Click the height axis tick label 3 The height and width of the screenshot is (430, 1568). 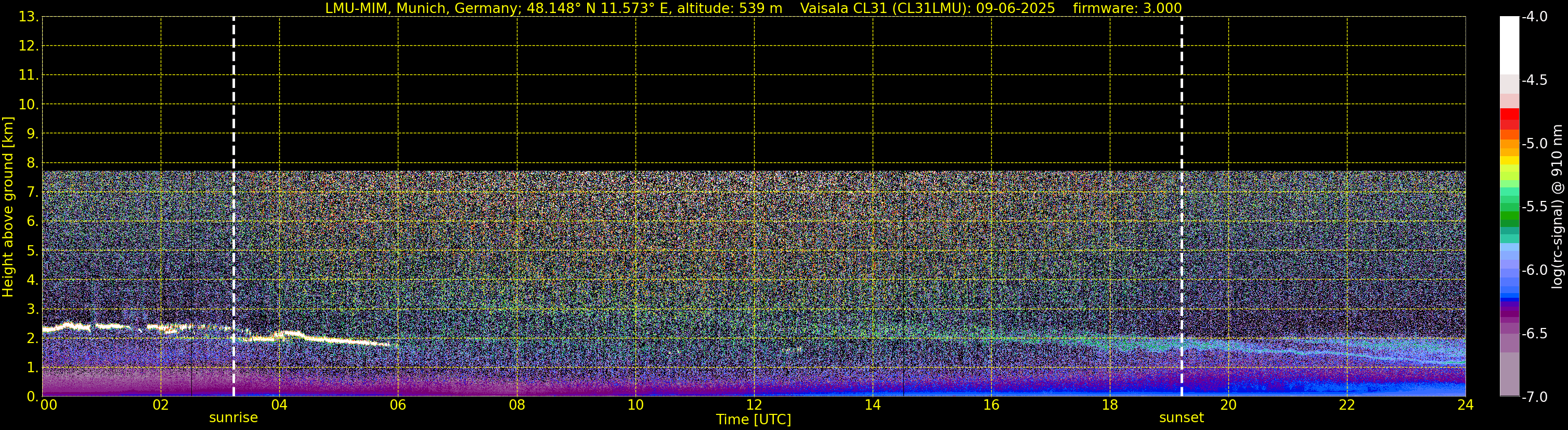pyautogui.click(x=32, y=309)
